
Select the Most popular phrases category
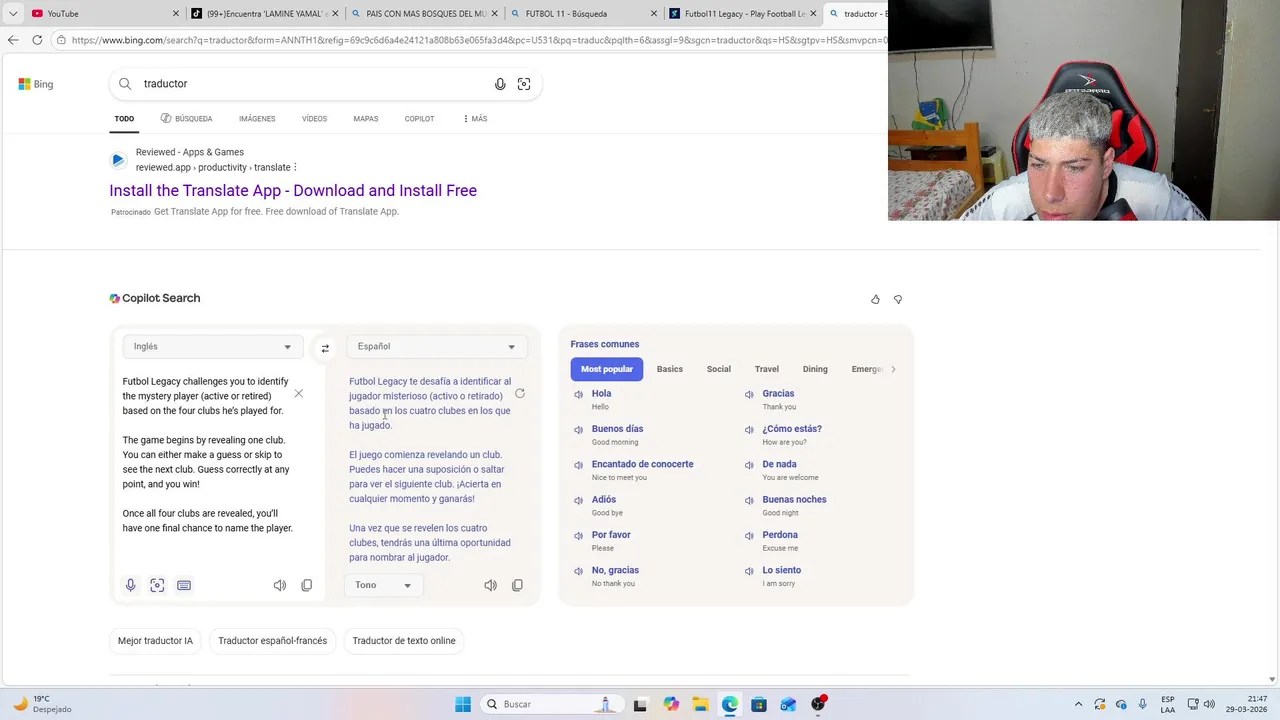tap(607, 369)
